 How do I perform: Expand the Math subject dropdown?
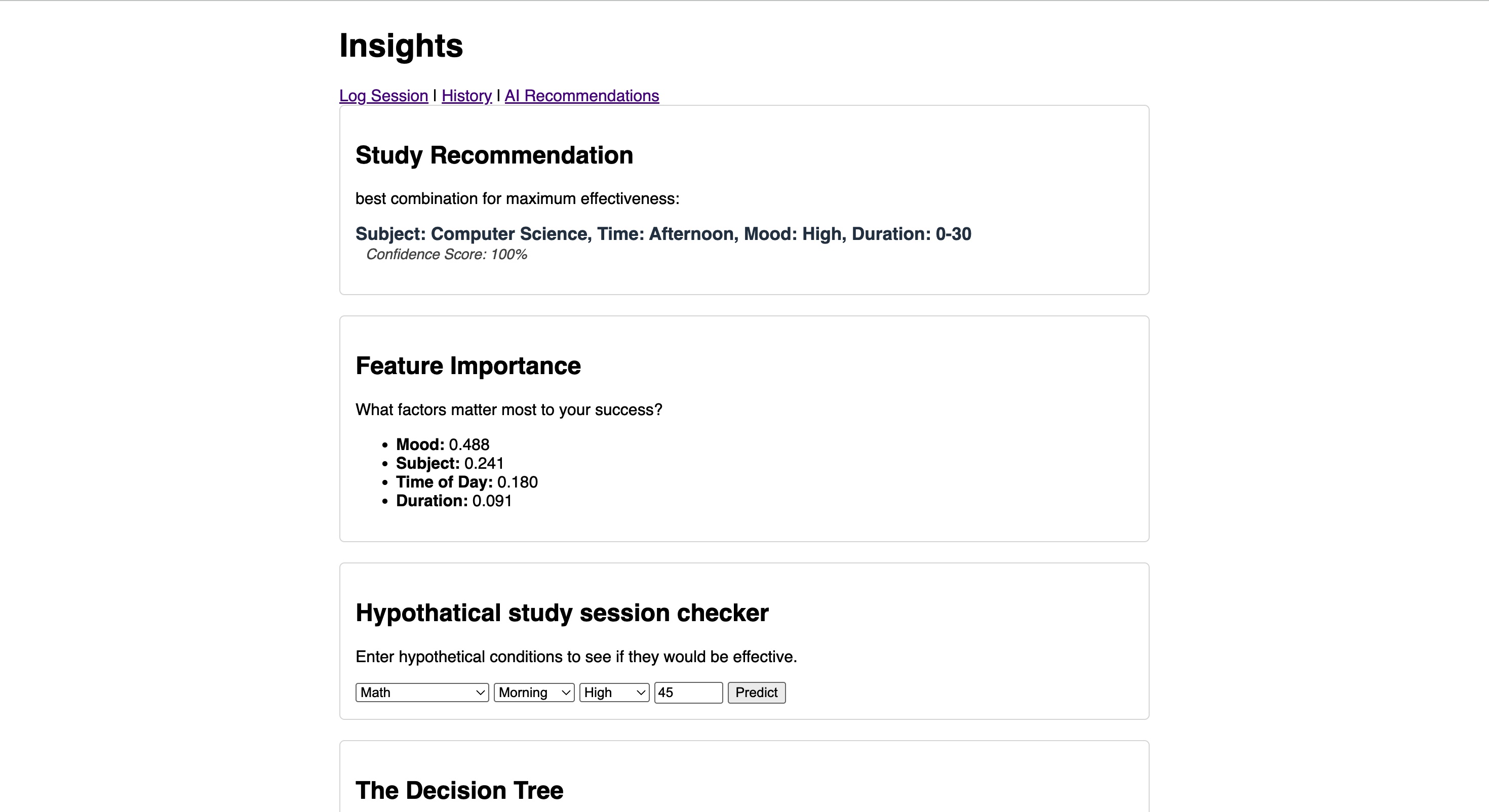[x=422, y=693]
